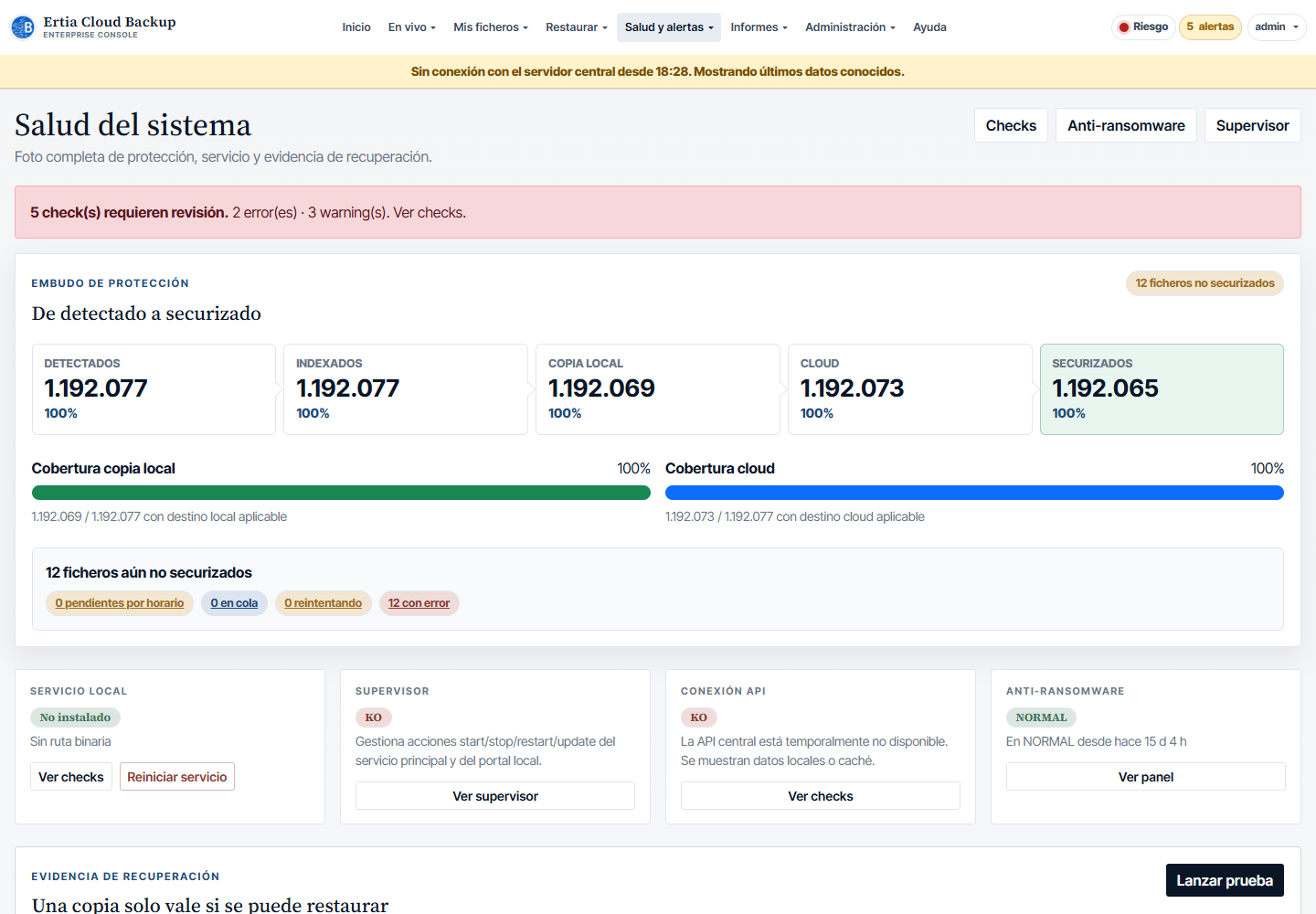The height and width of the screenshot is (914, 1316).
Task: Click the Lanzar prueba button
Action: pos(1225,880)
